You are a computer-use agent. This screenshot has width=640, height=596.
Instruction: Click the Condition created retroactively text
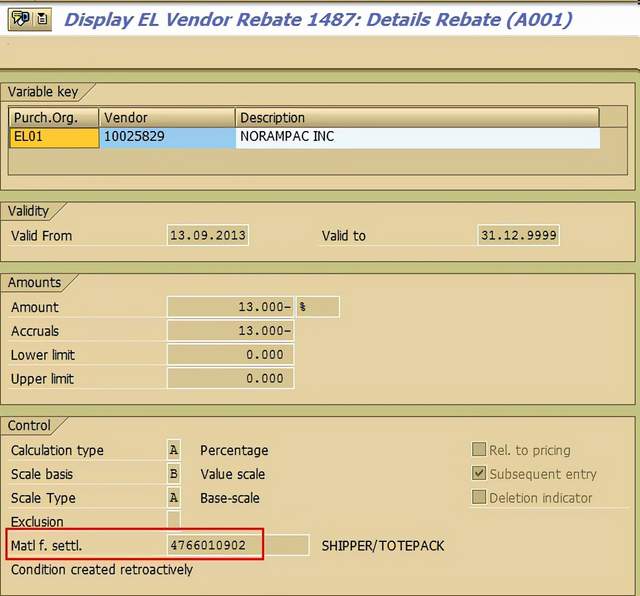click(x=102, y=569)
